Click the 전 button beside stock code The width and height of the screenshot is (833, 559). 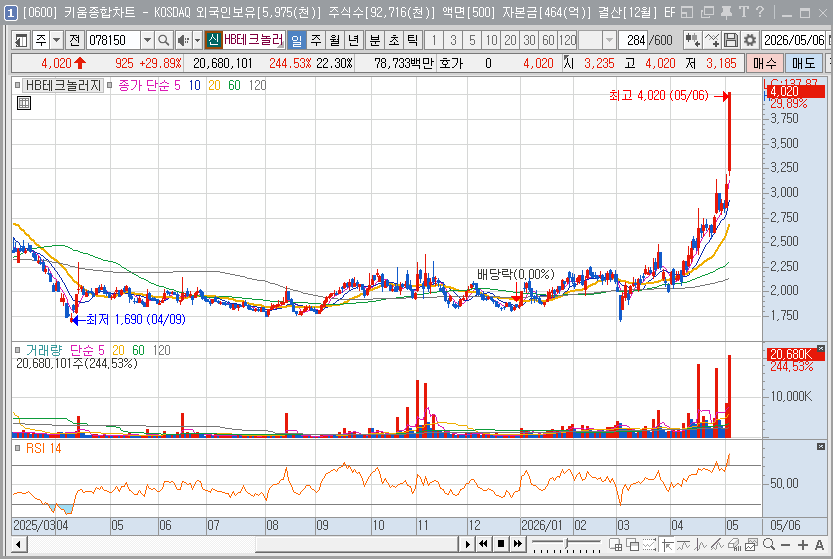(x=74, y=40)
